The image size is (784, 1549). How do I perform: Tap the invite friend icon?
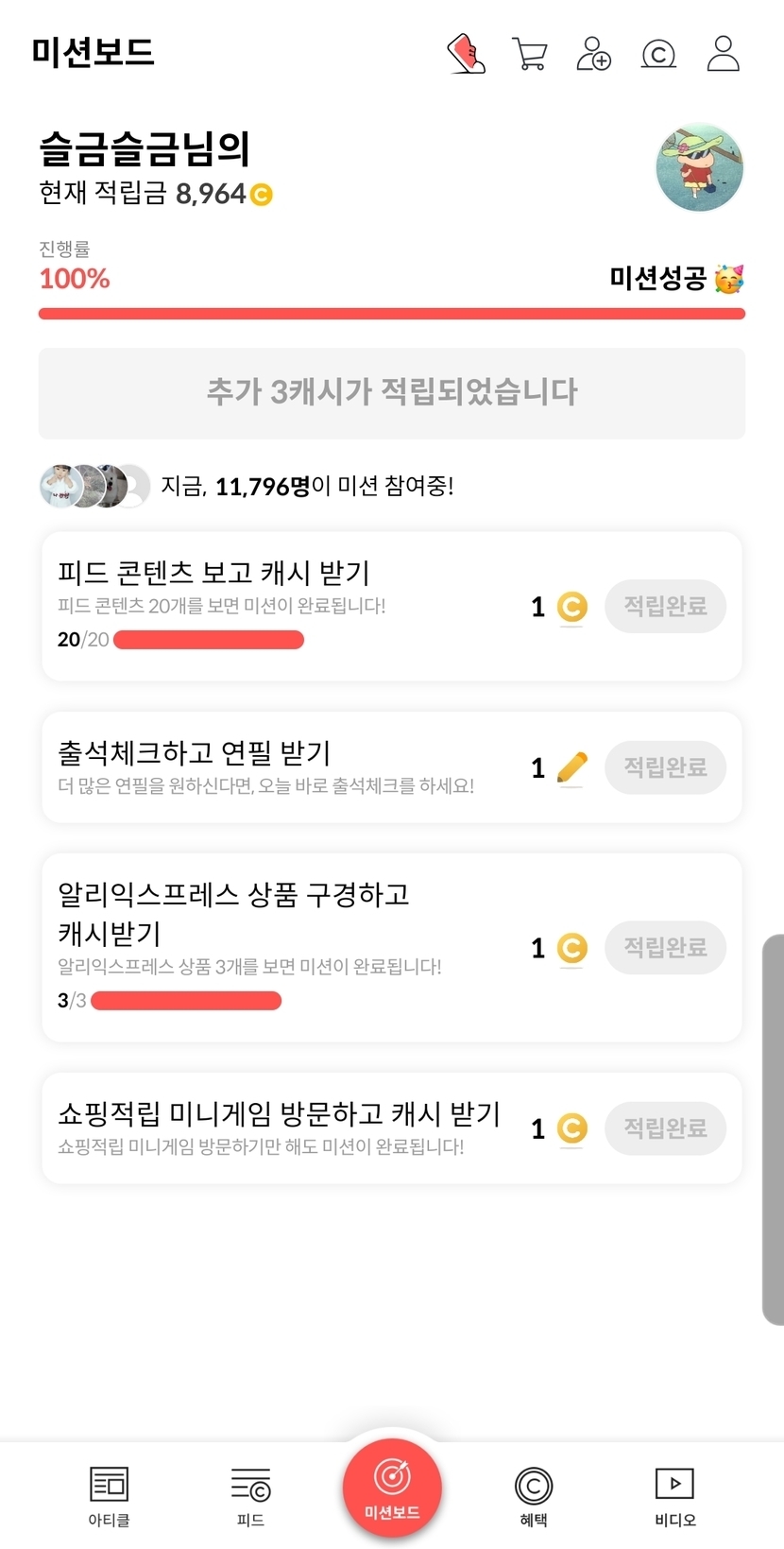tap(593, 54)
